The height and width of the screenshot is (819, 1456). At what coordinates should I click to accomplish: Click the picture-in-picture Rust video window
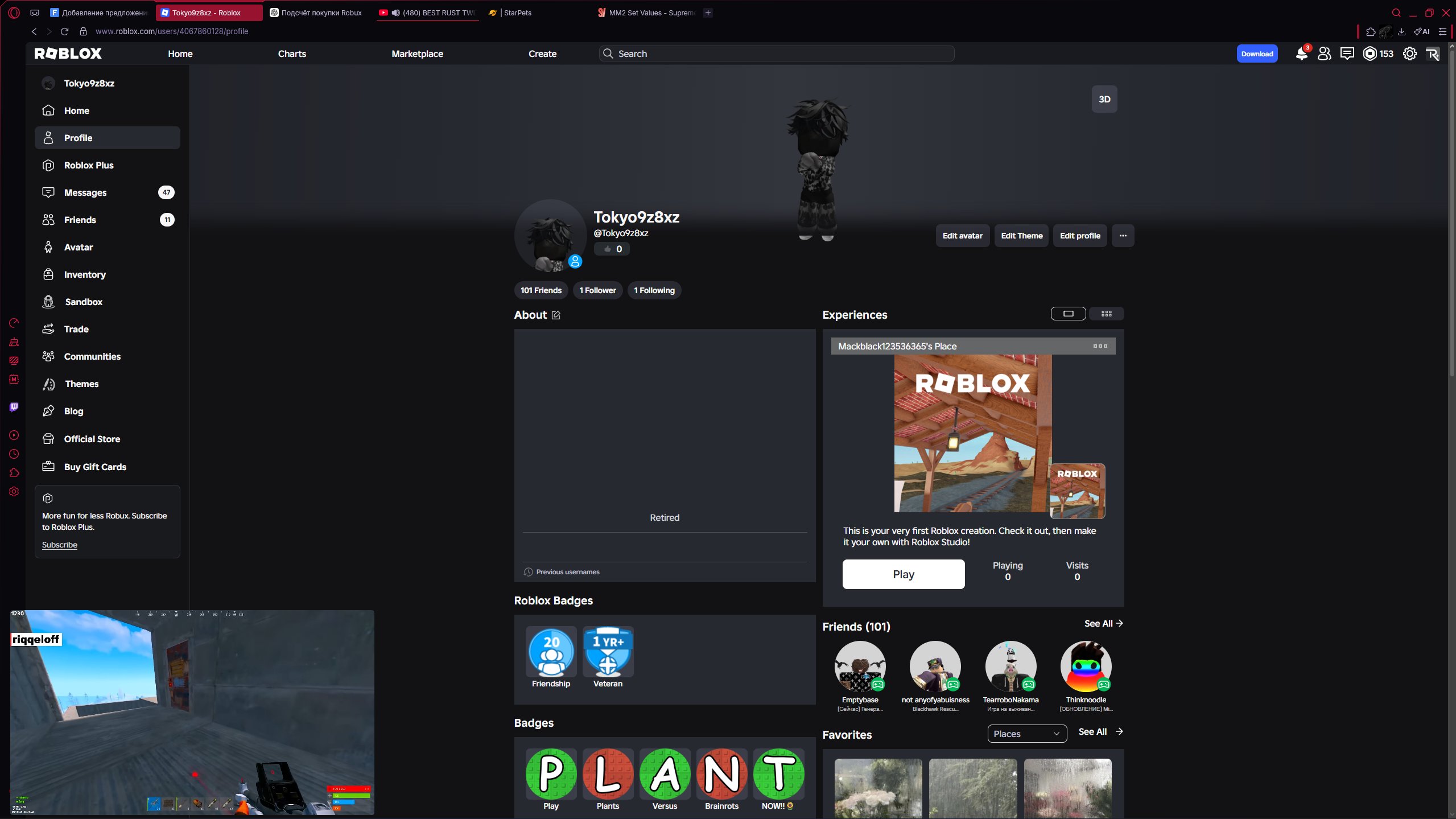pyautogui.click(x=192, y=713)
